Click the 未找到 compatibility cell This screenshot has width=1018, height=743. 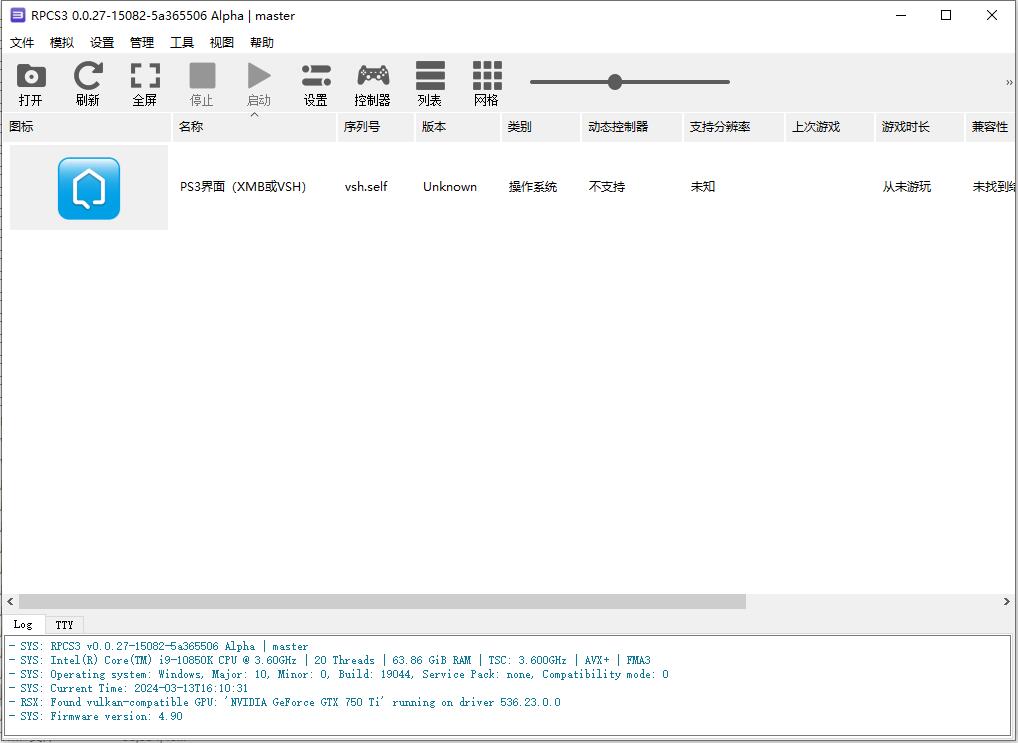(x=993, y=187)
